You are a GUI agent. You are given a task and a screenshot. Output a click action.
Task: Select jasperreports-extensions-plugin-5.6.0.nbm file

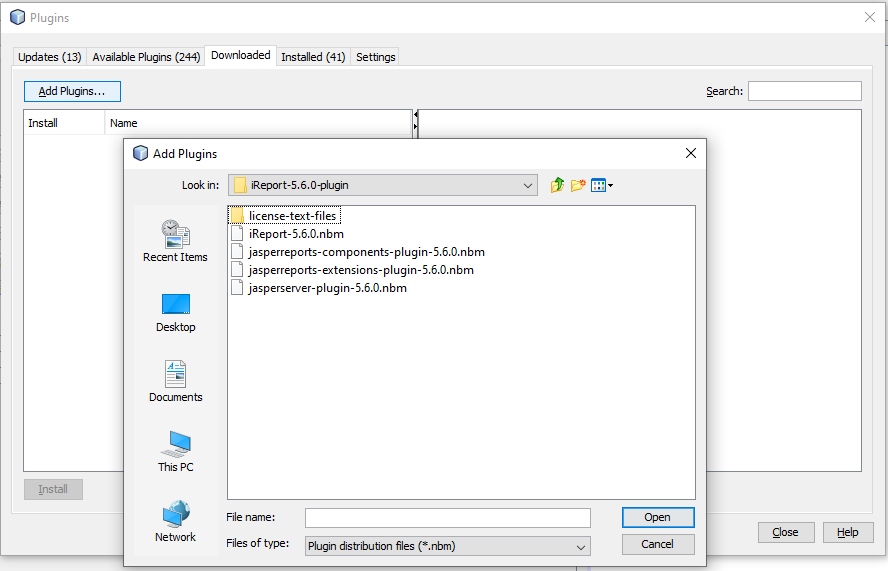[x=352, y=270]
